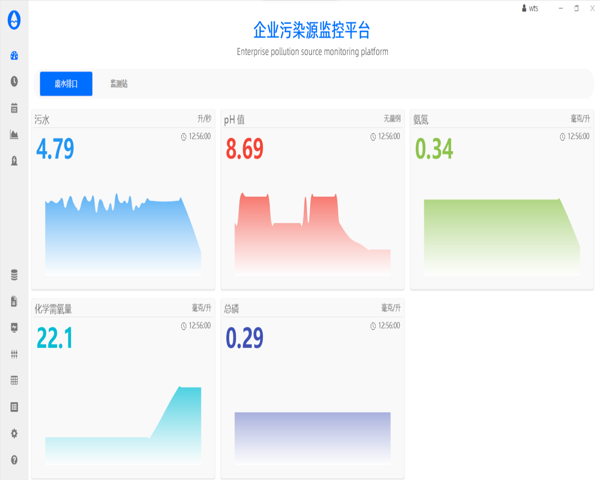Click the clock history icon in sidebar
The width and height of the screenshot is (600, 480).
tap(14, 82)
